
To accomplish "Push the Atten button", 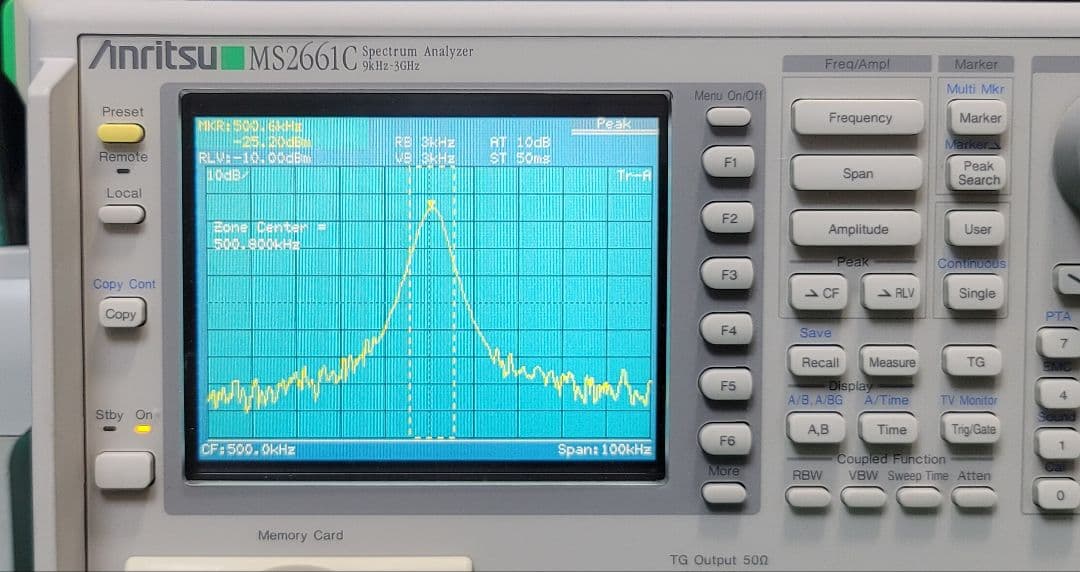I will coord(974,498).
